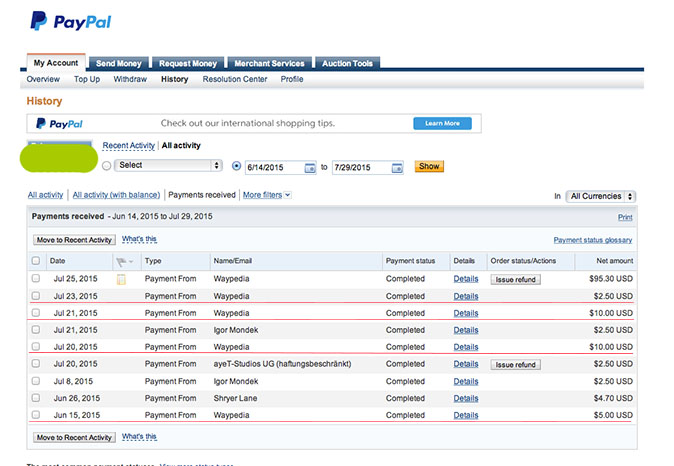
Task: Select the date range radio button
Action: pos(236,166)
